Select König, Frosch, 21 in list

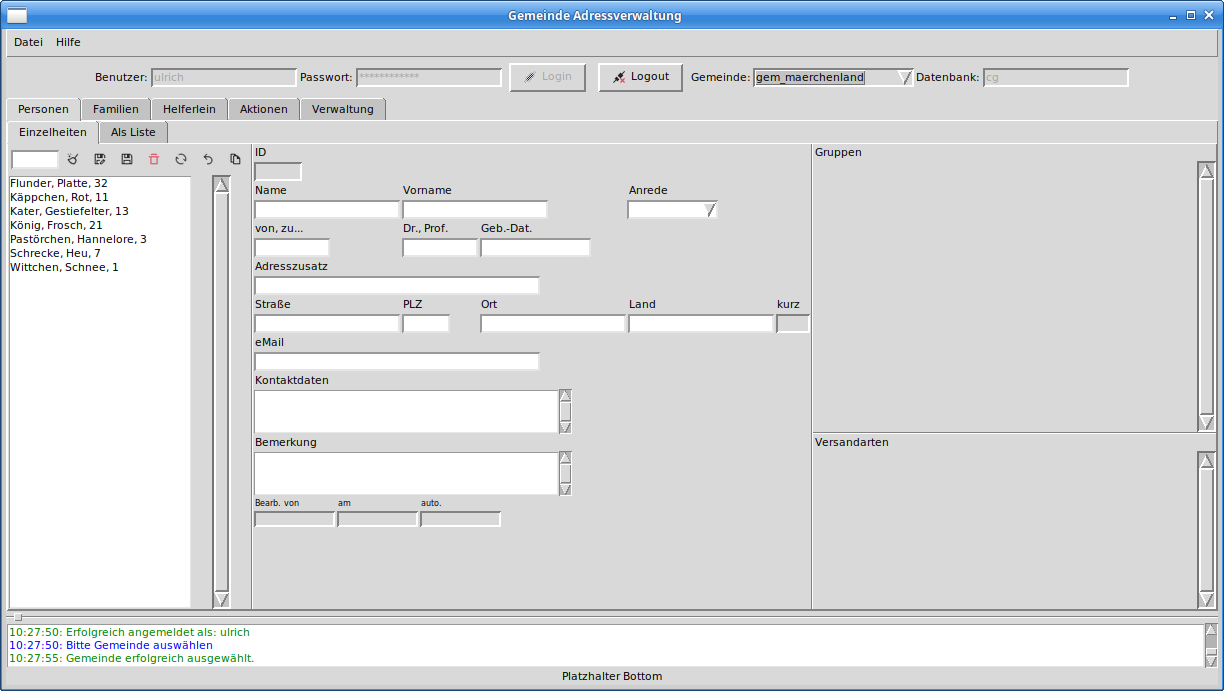(x=56, y=225)
